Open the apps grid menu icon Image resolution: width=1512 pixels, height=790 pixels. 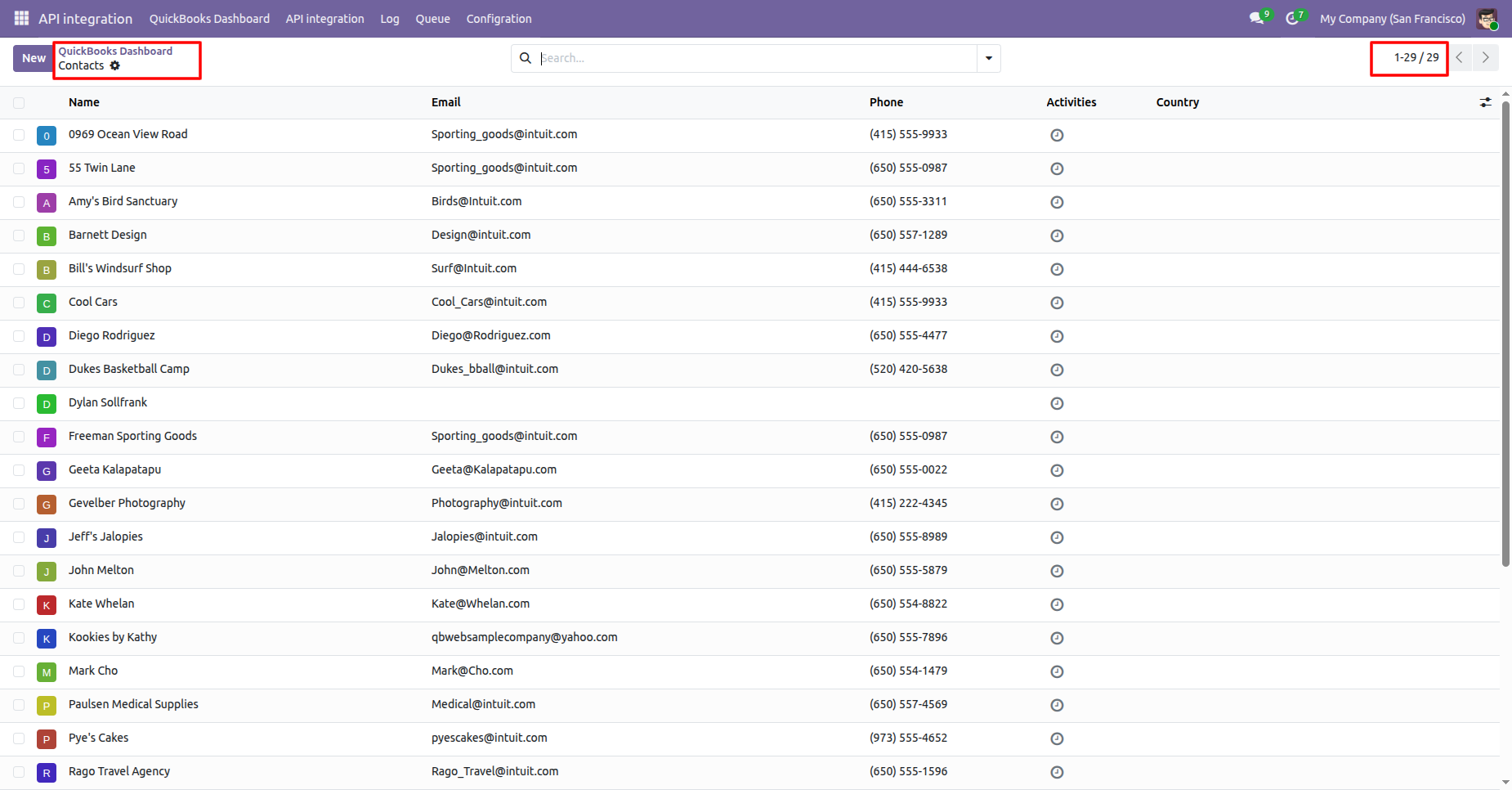coord(22,18)
